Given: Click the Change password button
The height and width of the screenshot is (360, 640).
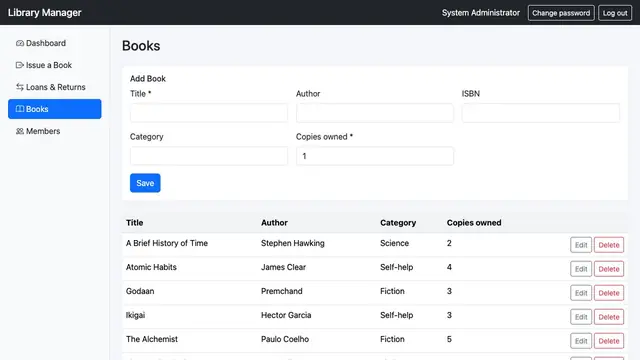Looking at the screenshot, I should tap(561, 13).
